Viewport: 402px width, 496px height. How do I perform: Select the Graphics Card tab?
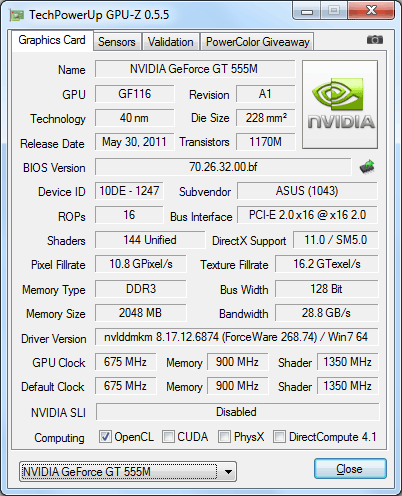[52, 40]
